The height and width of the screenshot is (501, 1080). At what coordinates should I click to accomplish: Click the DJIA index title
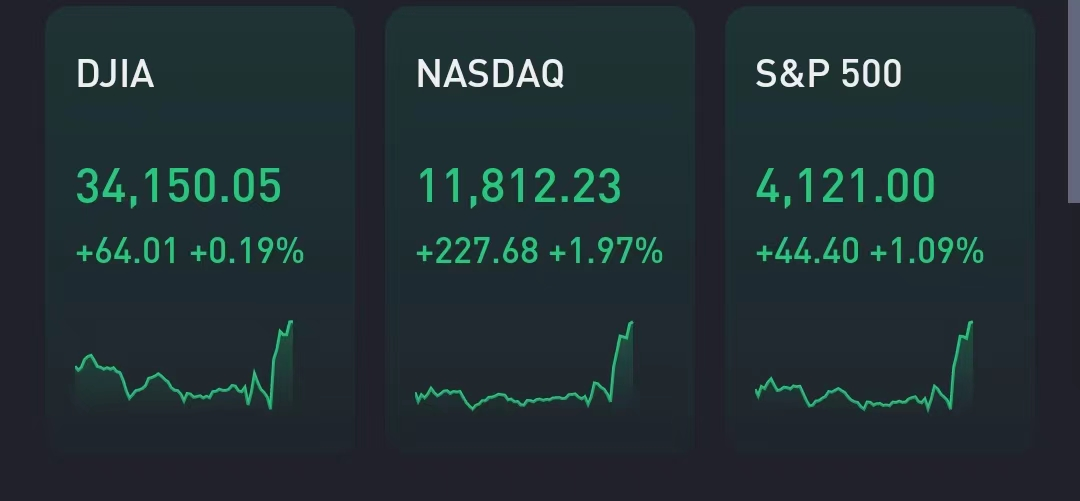coord(115,74)
